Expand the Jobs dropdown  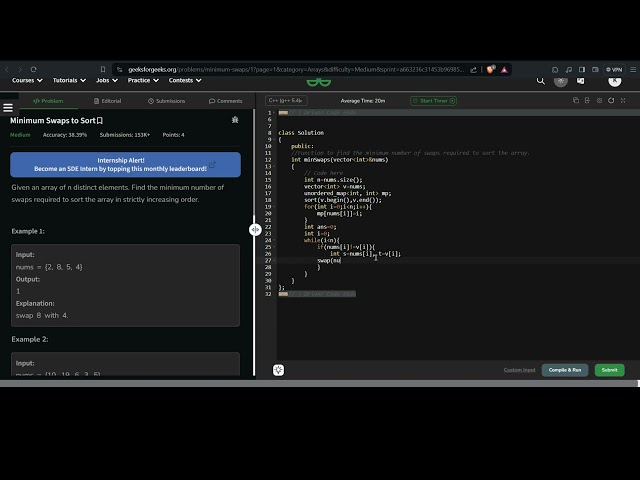point(107,80)
